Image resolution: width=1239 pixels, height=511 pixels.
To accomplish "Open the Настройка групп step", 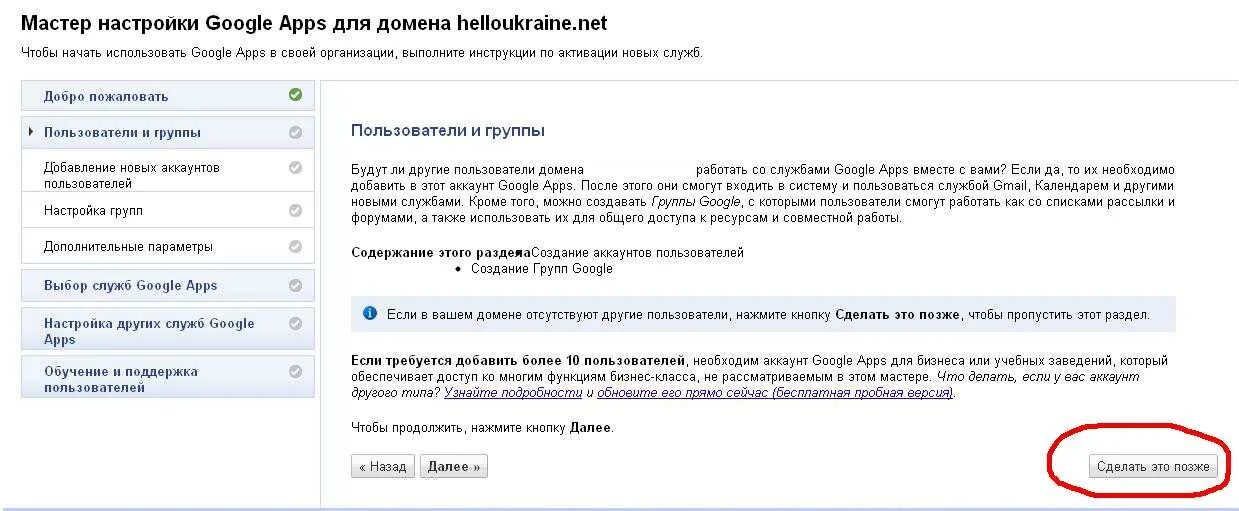I will [168, 211].
